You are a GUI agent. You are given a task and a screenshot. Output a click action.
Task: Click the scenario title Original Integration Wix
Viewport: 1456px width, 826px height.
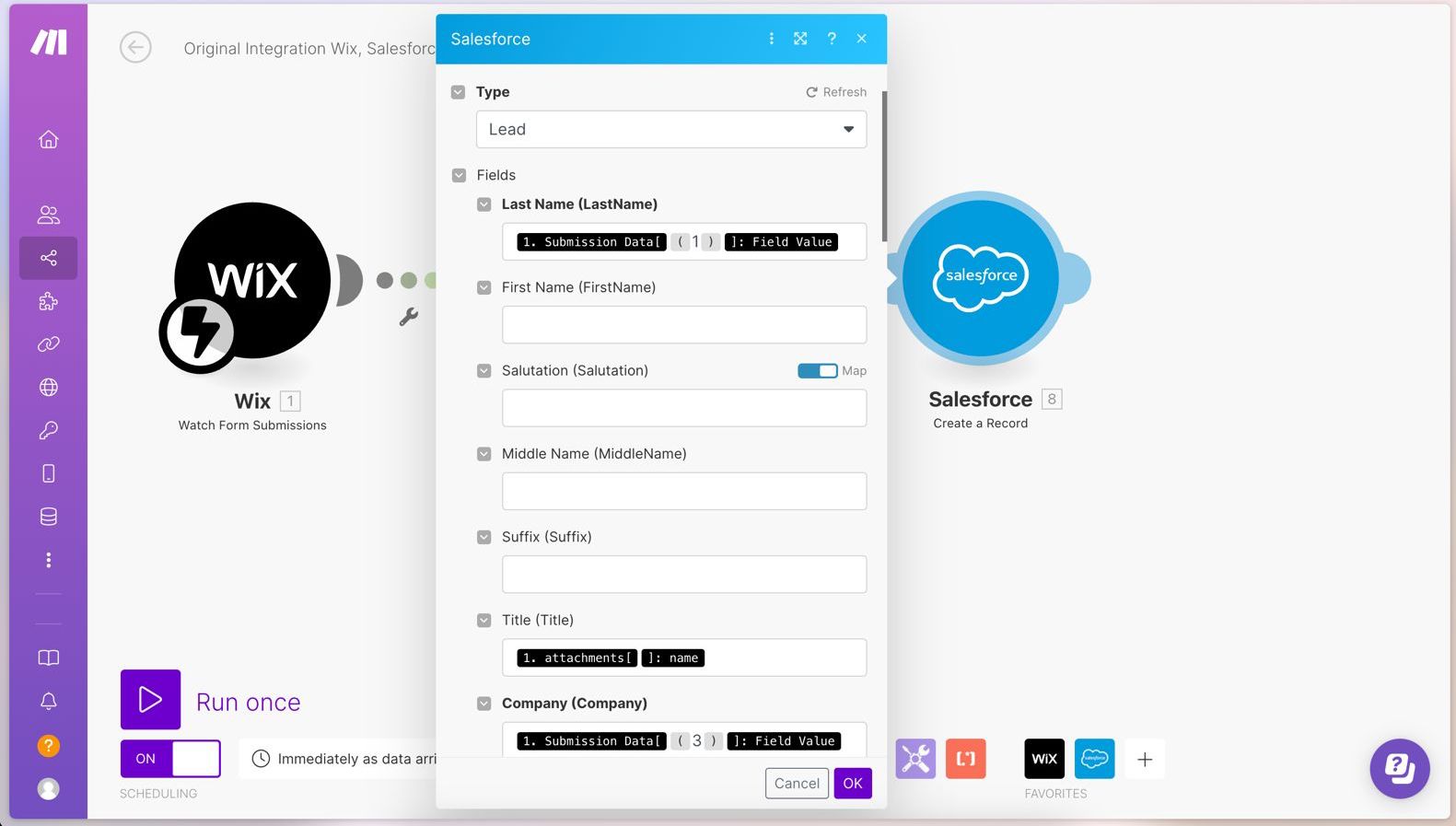309,49
